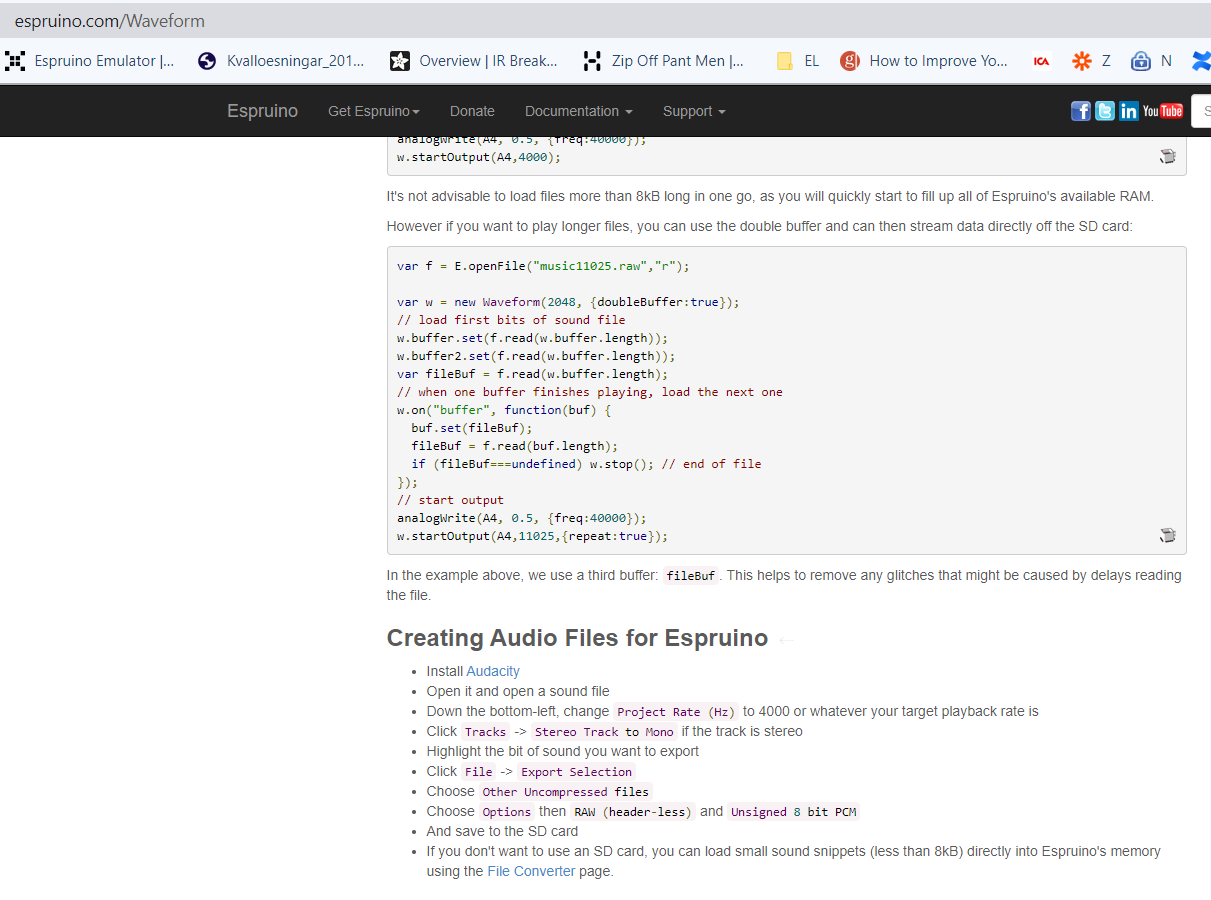Click the ICA bookmark icon
The width and height of the screenshot is (1211, 900).
tap(1041, 61)
